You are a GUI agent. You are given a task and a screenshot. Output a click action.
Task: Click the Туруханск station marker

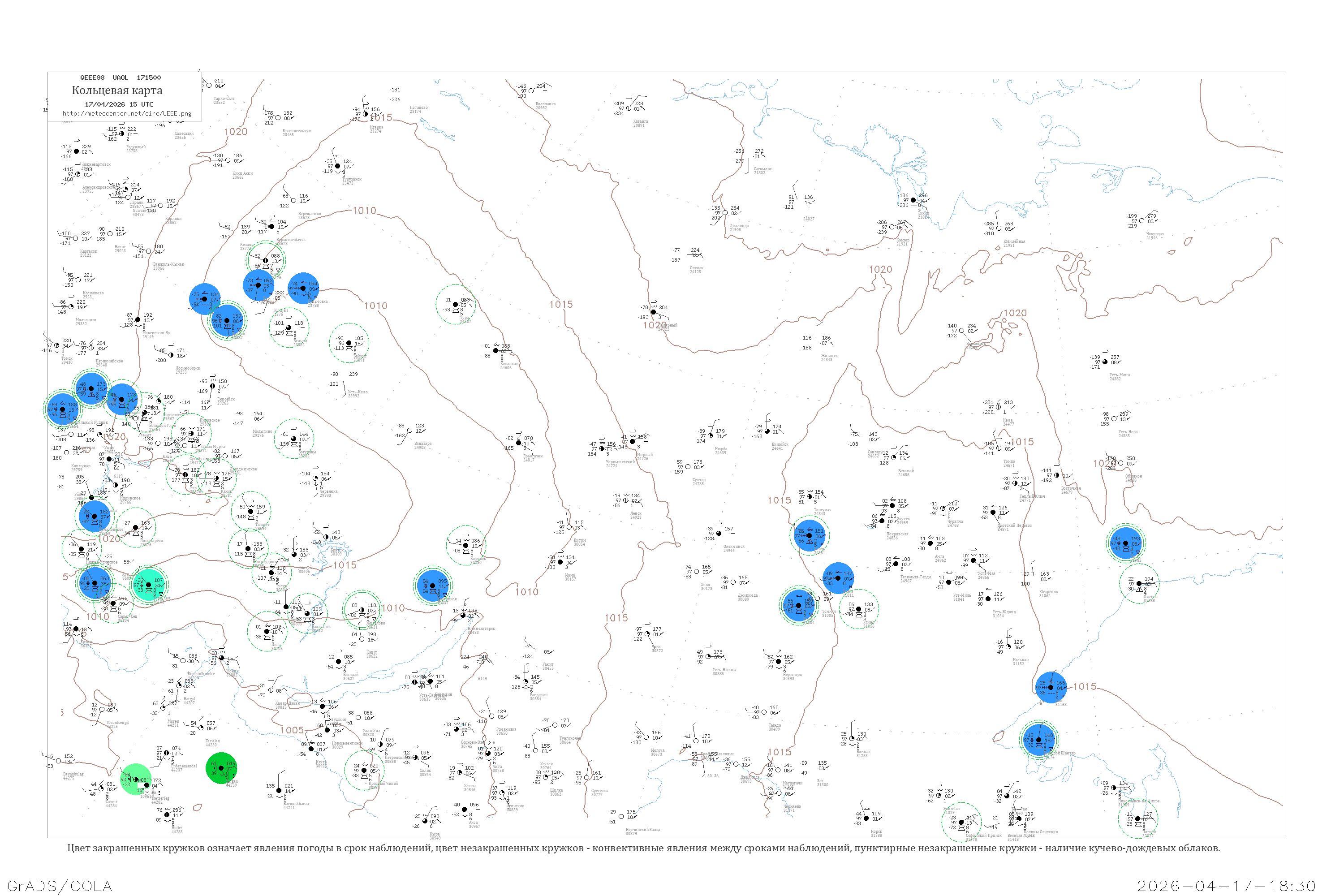click(x=337, y=166)
